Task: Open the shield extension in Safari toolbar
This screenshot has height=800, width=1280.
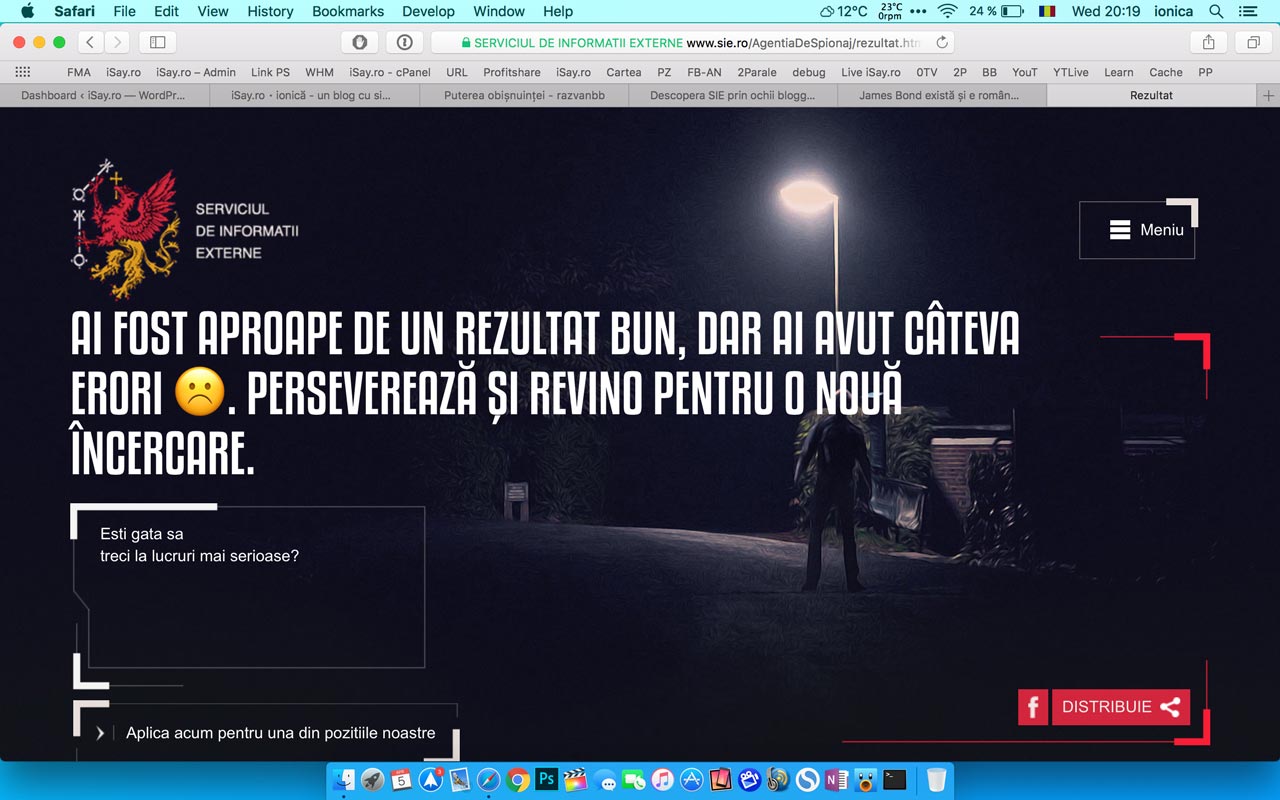Action: click(359, 42)
